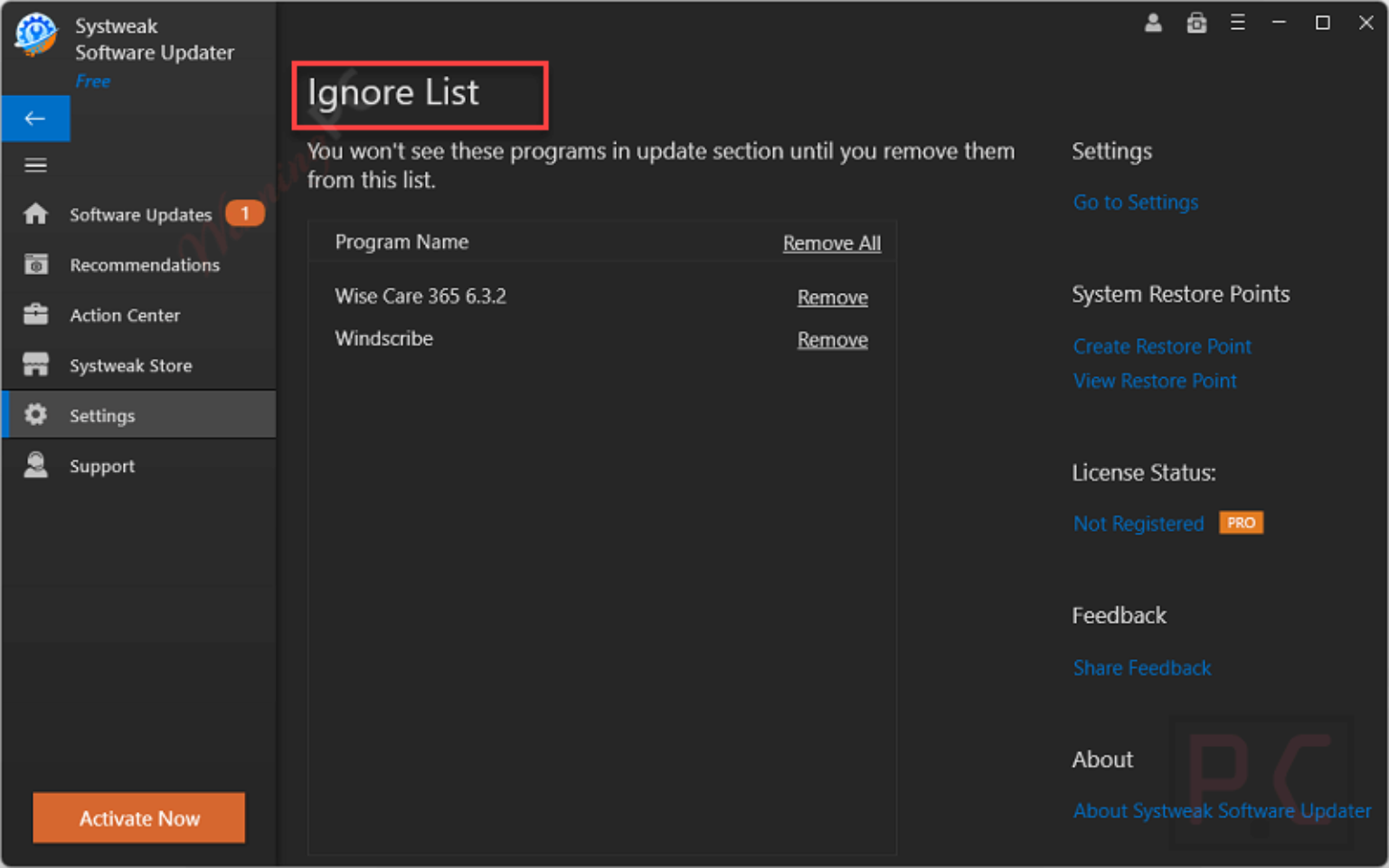Click Activate Now button
The width and height of the screenshot is (1389, 868).
pyautogui.click(x=139, y=818)
